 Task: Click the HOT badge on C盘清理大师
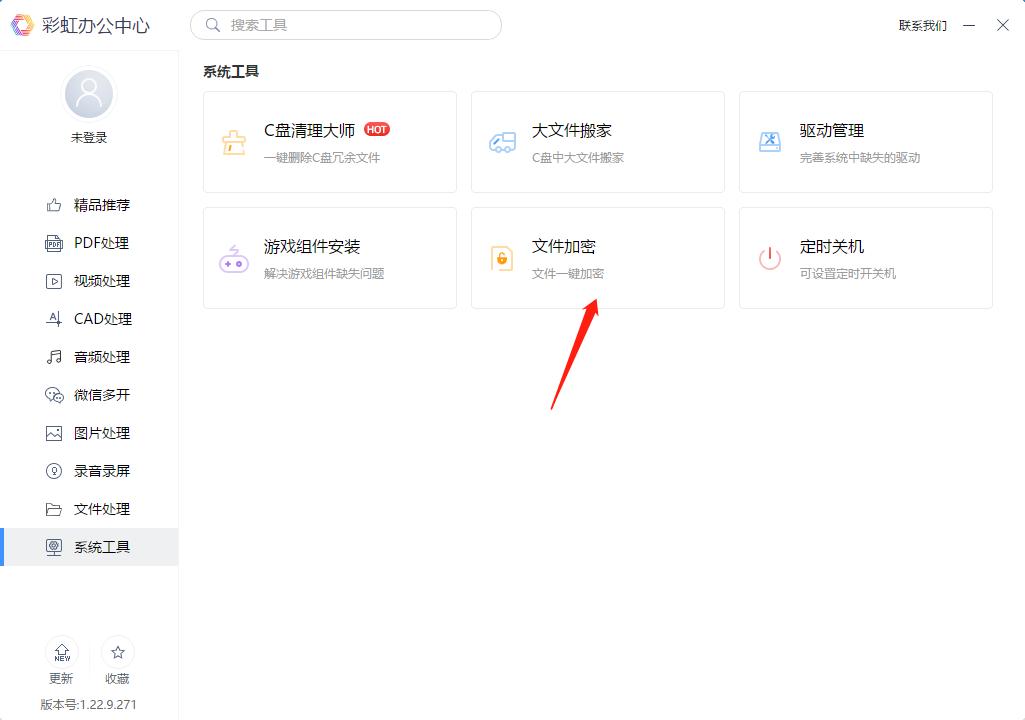[377, 128]
